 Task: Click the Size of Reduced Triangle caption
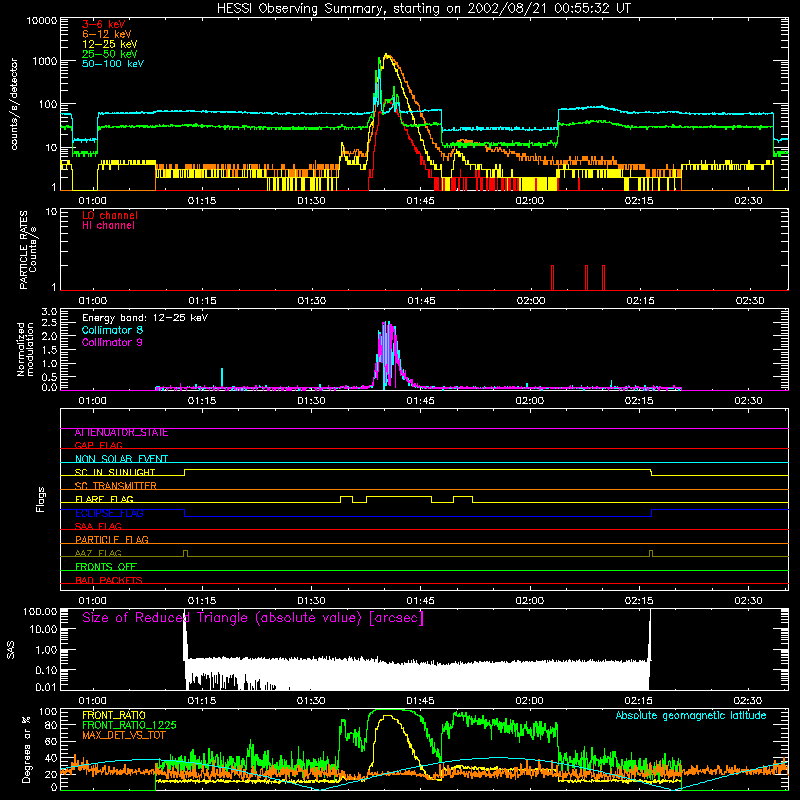[253, 618]
